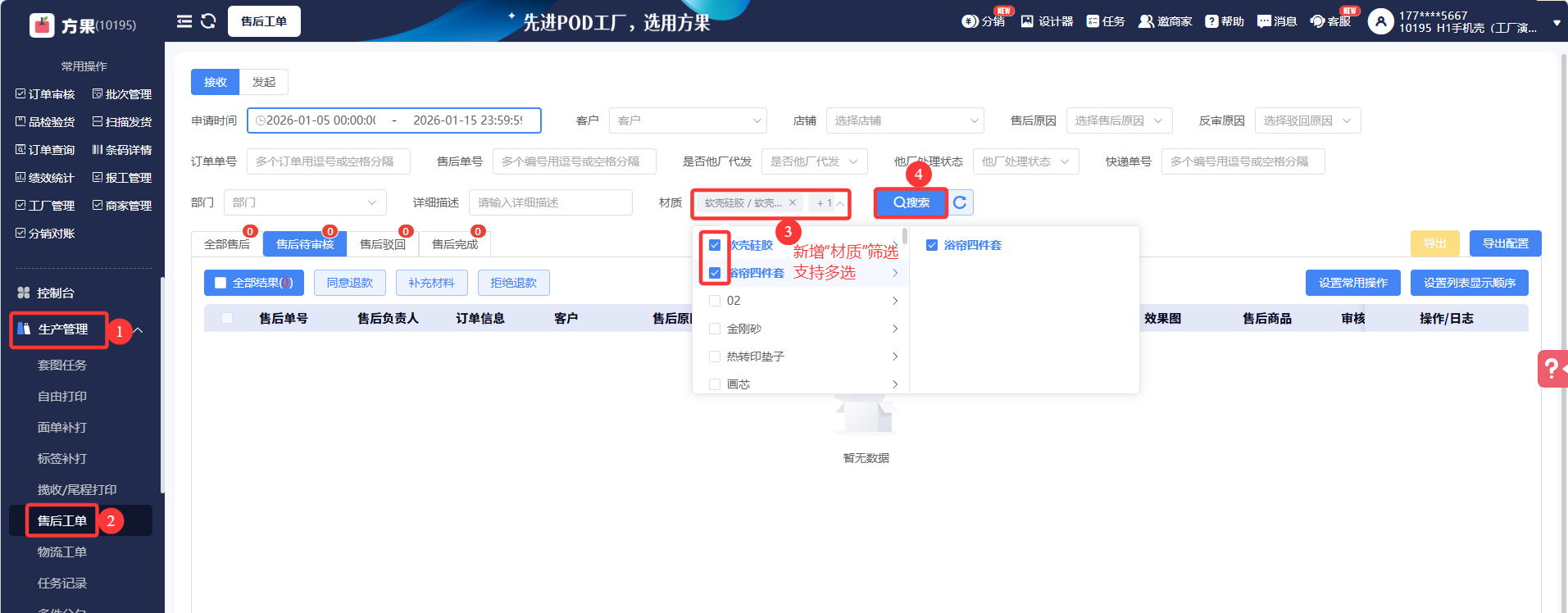Open the 订单查询 shortcut

[x=45, y=150]
